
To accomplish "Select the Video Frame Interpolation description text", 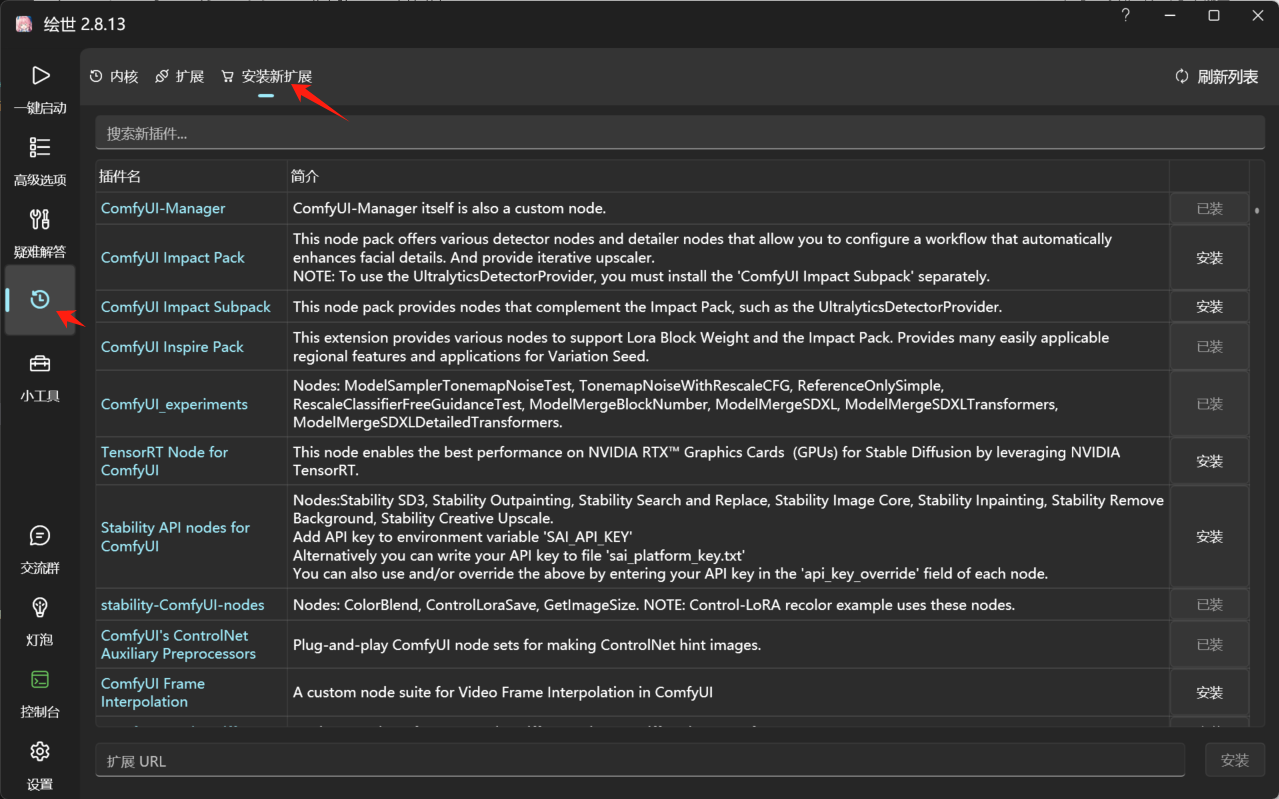I will pos(503,692).
